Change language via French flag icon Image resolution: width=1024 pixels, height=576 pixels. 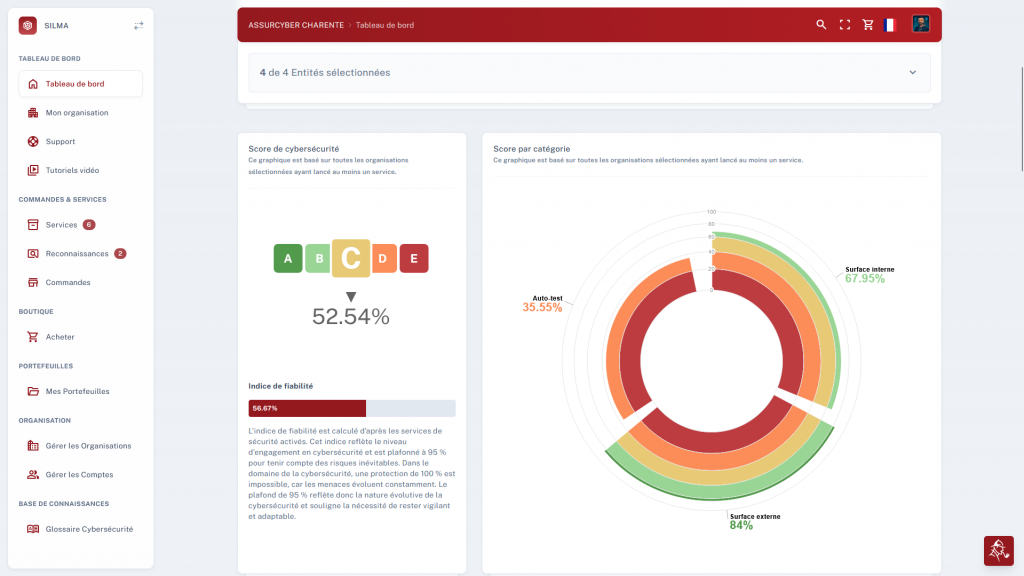[889, 25]
